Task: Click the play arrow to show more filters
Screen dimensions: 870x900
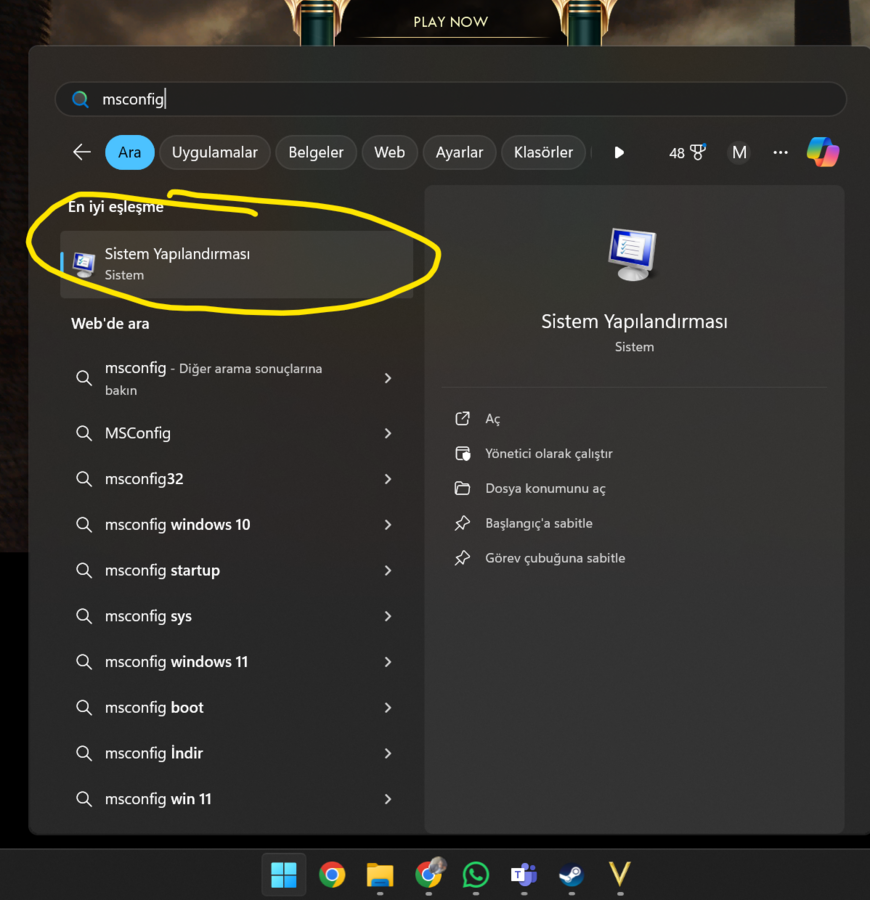Action: (x=619, y=152)
